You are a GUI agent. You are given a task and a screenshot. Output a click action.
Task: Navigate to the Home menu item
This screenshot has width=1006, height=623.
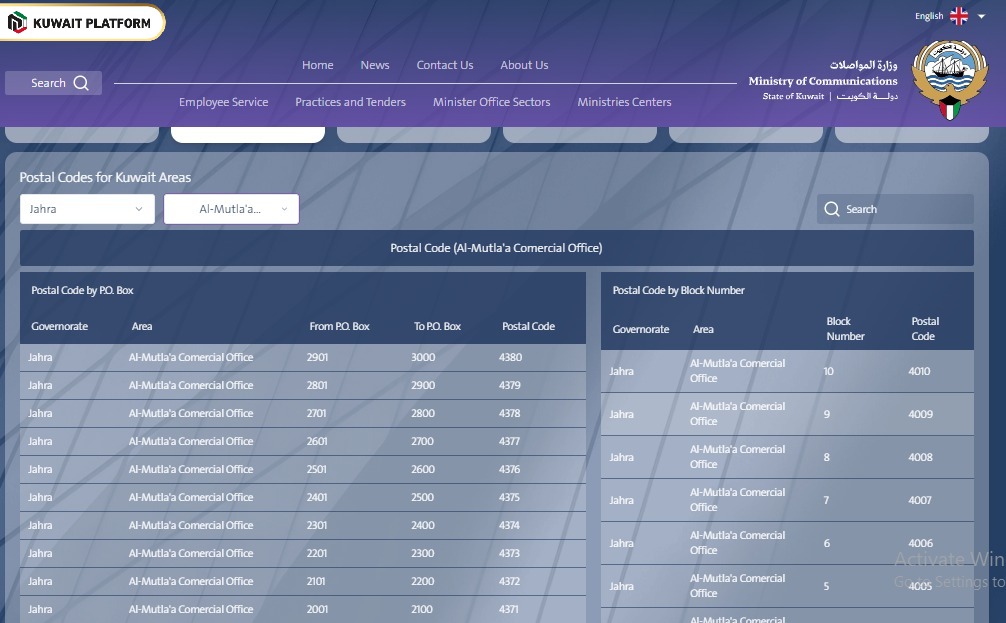pyautogui.click(x=317, y=65)
